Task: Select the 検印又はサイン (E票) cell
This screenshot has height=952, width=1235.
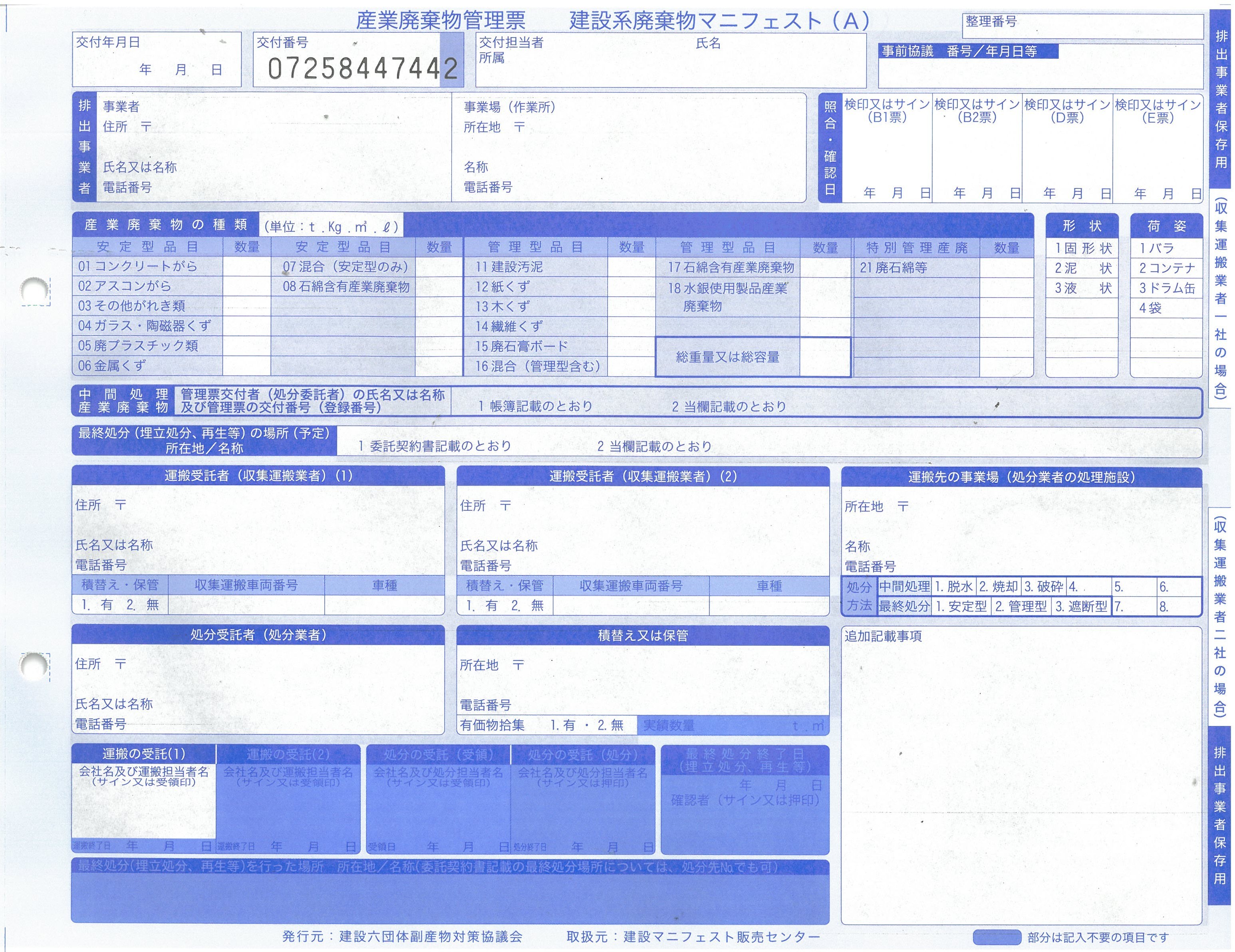Action: point(1158,147)
